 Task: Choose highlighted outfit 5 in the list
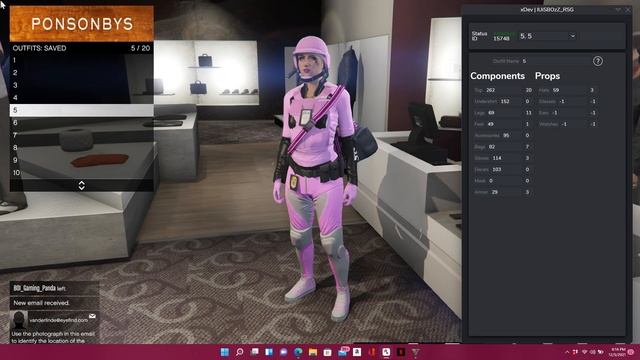[82, 110]
